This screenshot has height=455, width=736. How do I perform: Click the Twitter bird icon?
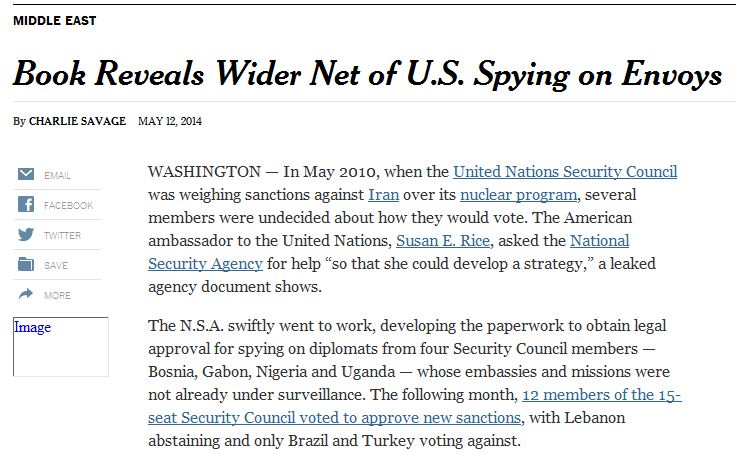pyautogui.click(x=26, y=234)
